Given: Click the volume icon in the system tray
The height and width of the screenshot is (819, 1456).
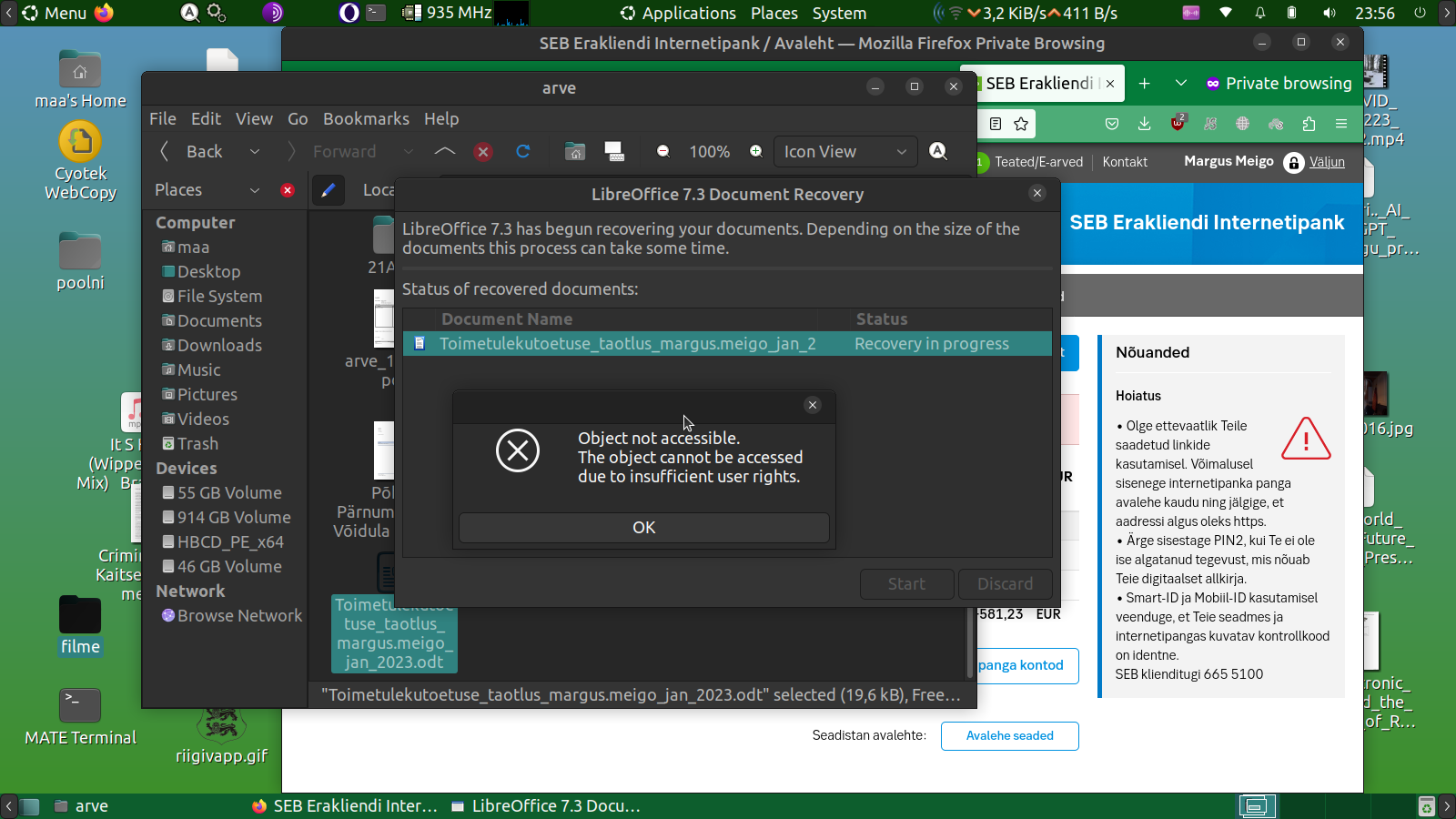Looking at the screenshot, I should 1330,13.
